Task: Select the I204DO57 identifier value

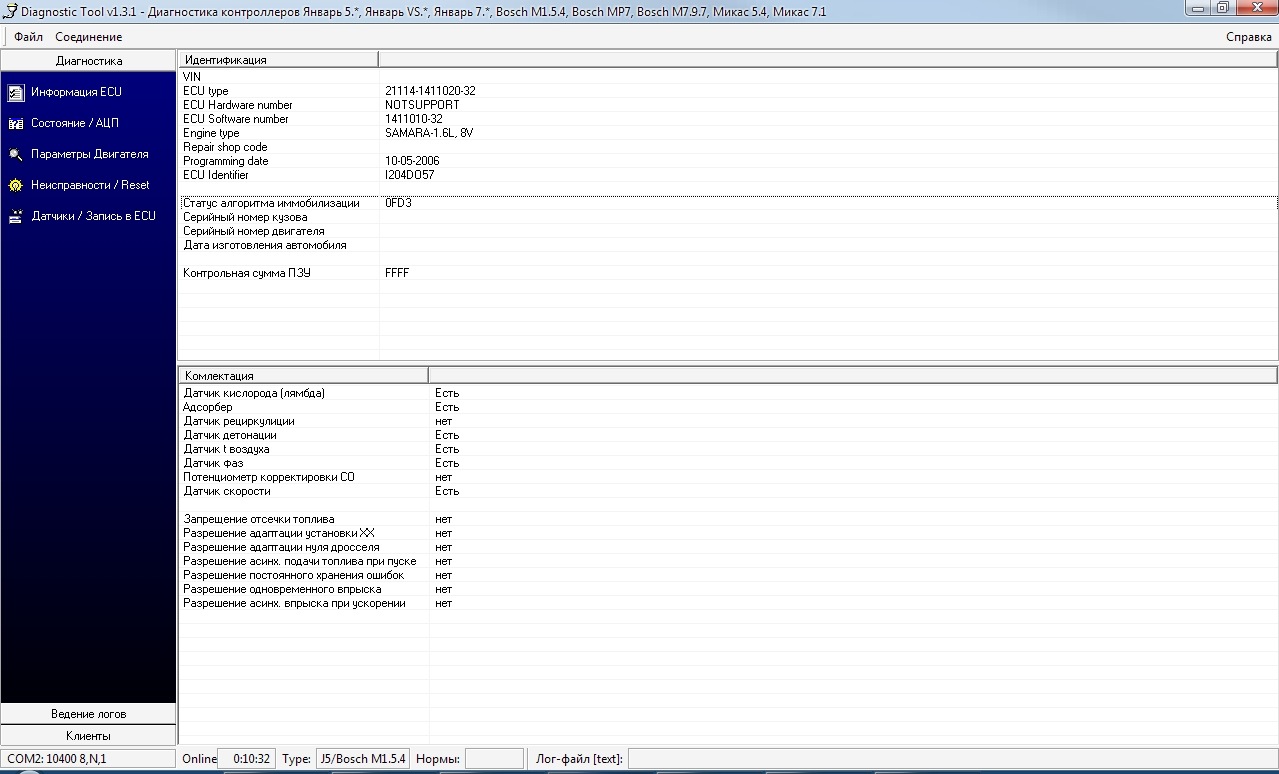Action: pyautogui.click(x=410, y=175)
